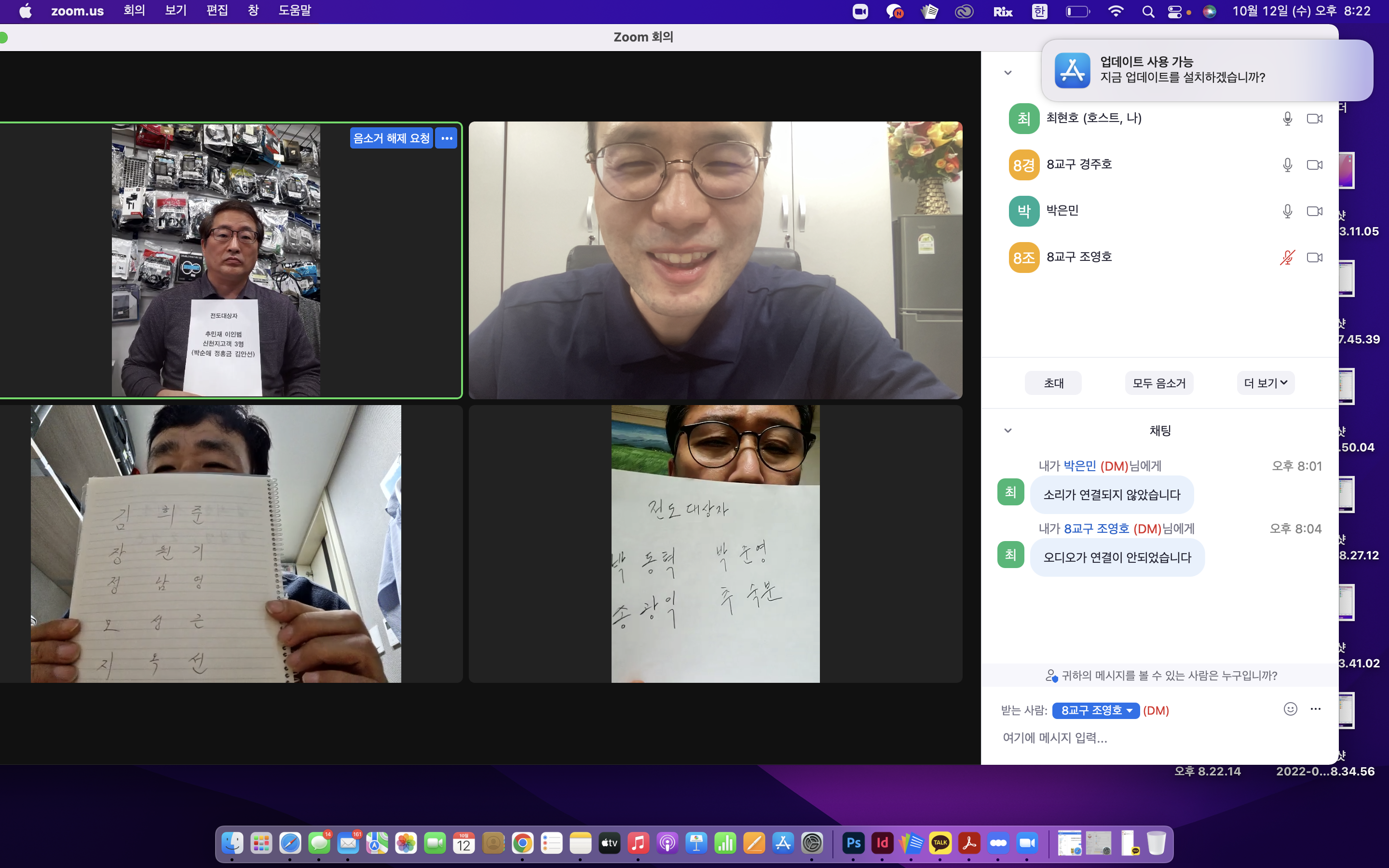
Task: Click the 모두 음소거 button
Action: pos(1159,383)
